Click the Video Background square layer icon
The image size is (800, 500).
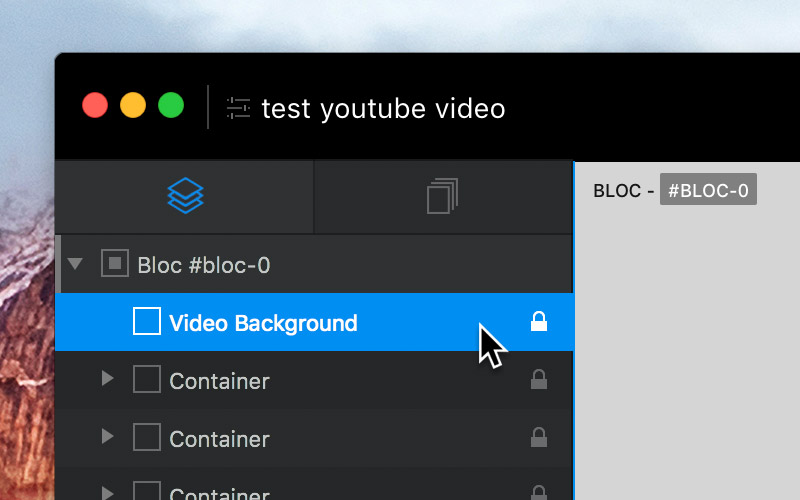[147, 321]
